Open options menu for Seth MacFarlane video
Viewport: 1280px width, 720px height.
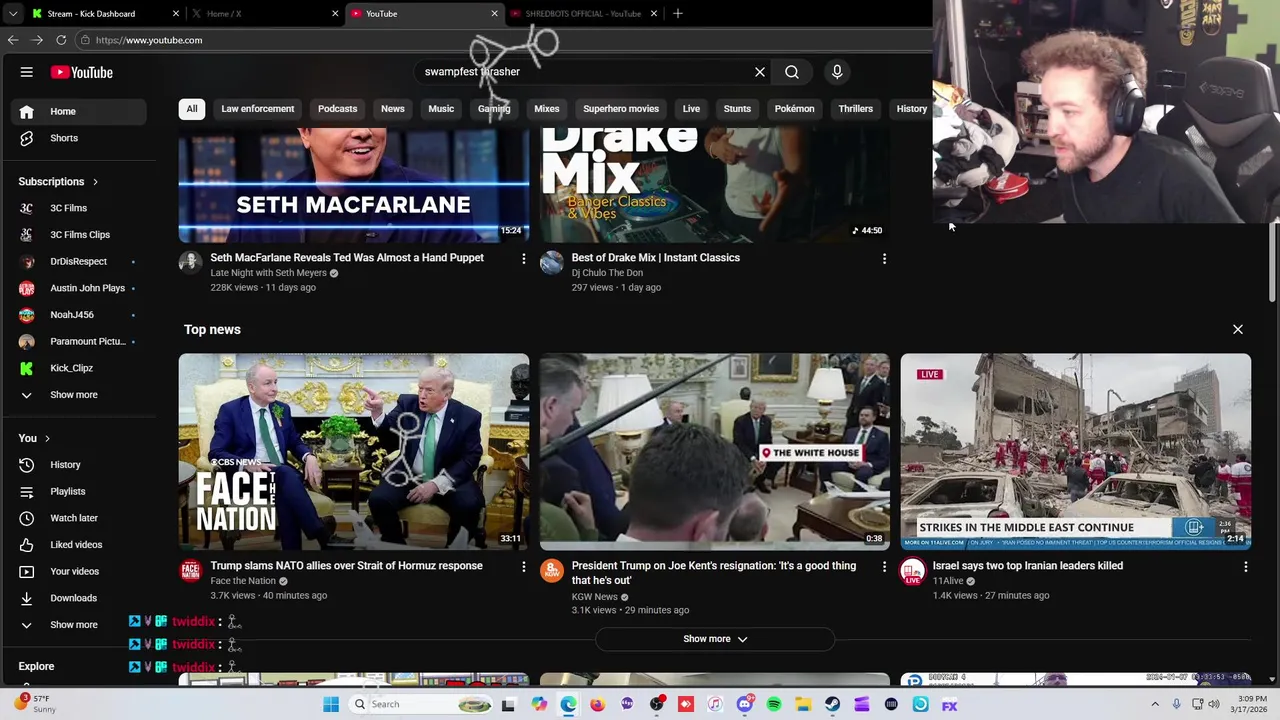(x=523, y=259)
